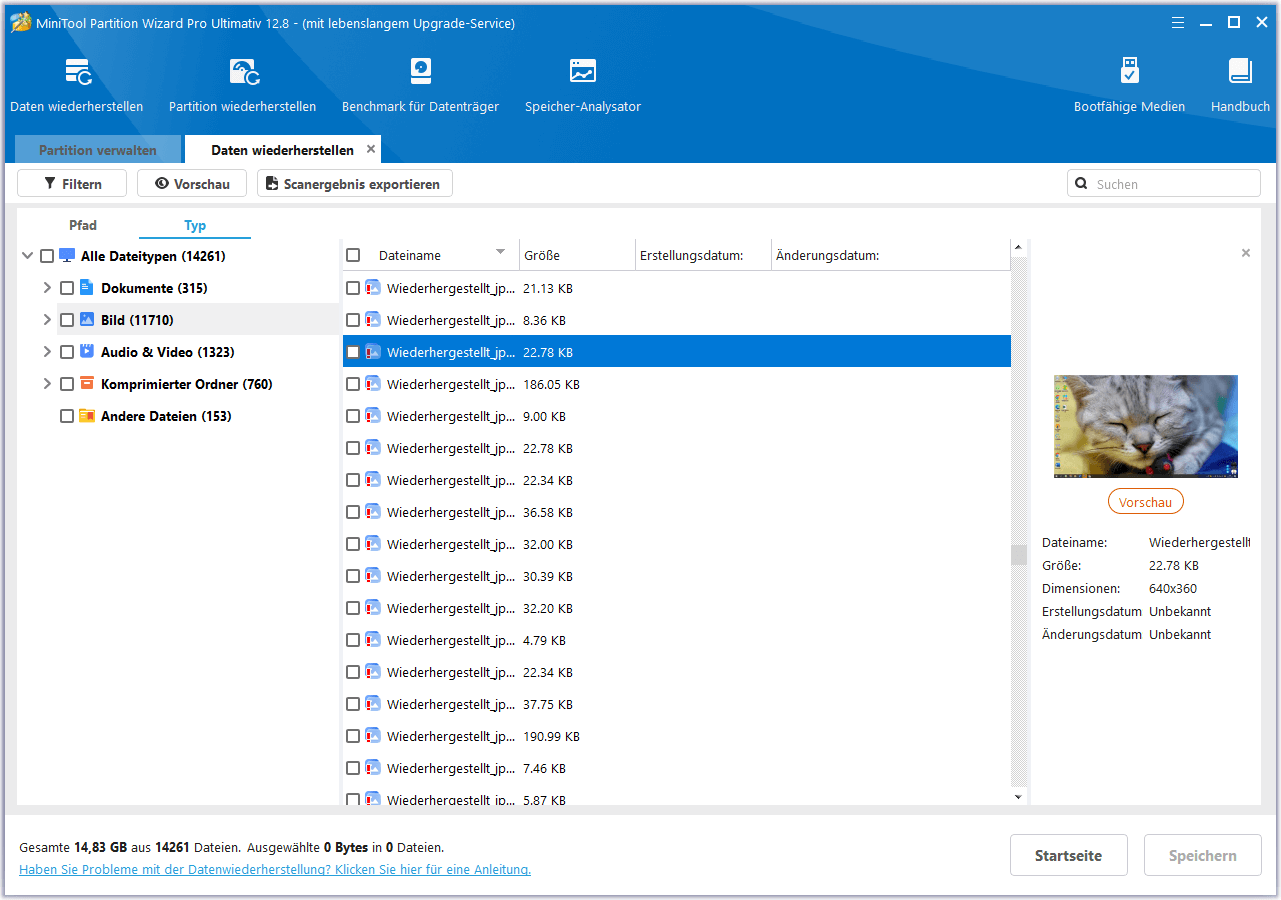Click the scroll-up arrow of the file list
Screen dimensions: 1281x900
[1019, 247]
